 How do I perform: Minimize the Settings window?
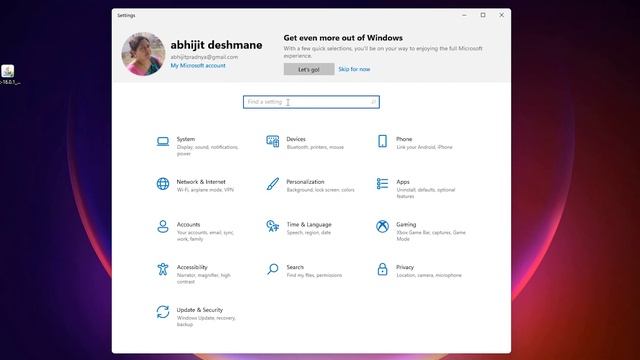464,15
